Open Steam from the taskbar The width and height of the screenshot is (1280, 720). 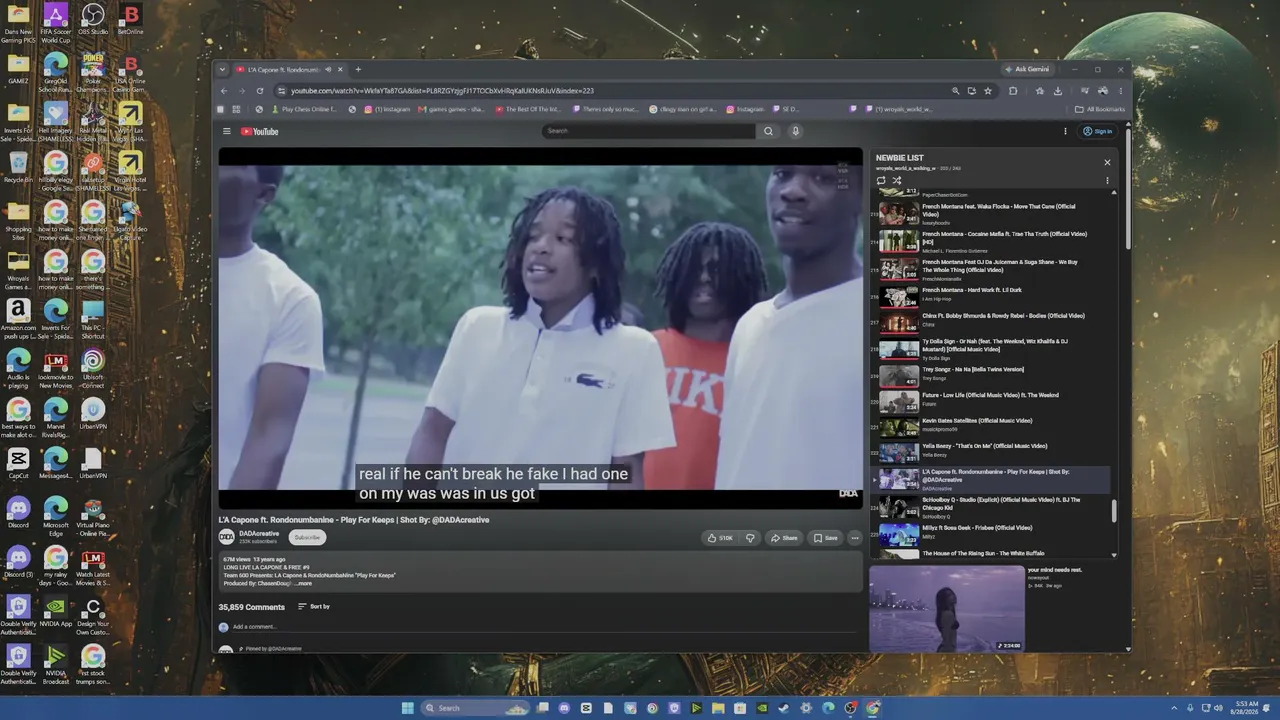tap(784, 708)
